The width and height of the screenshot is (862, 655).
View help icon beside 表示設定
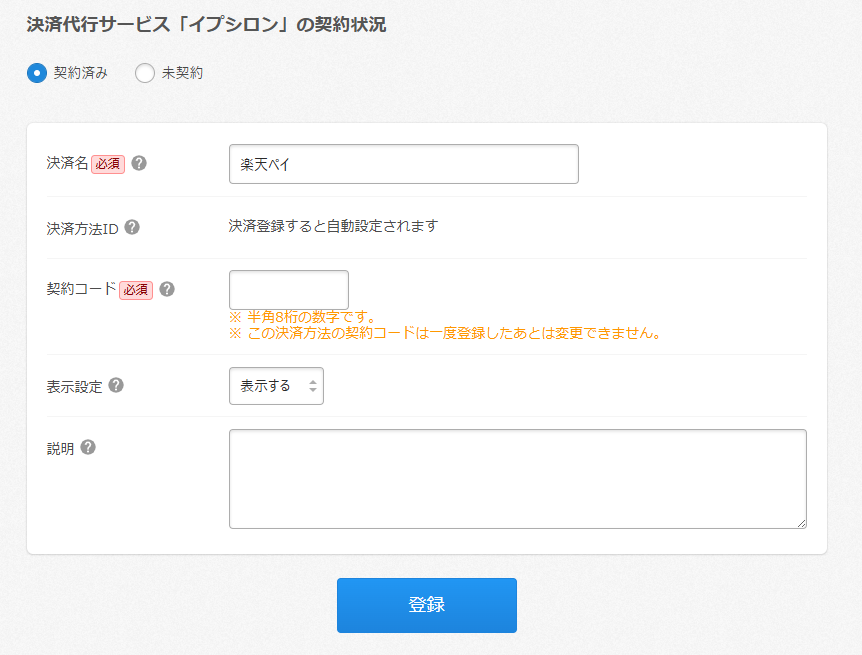pyautogui.click(x=116, y=385)
